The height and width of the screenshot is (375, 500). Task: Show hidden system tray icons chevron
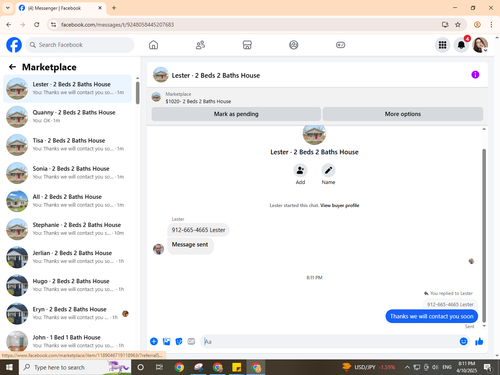coord(407,367)
